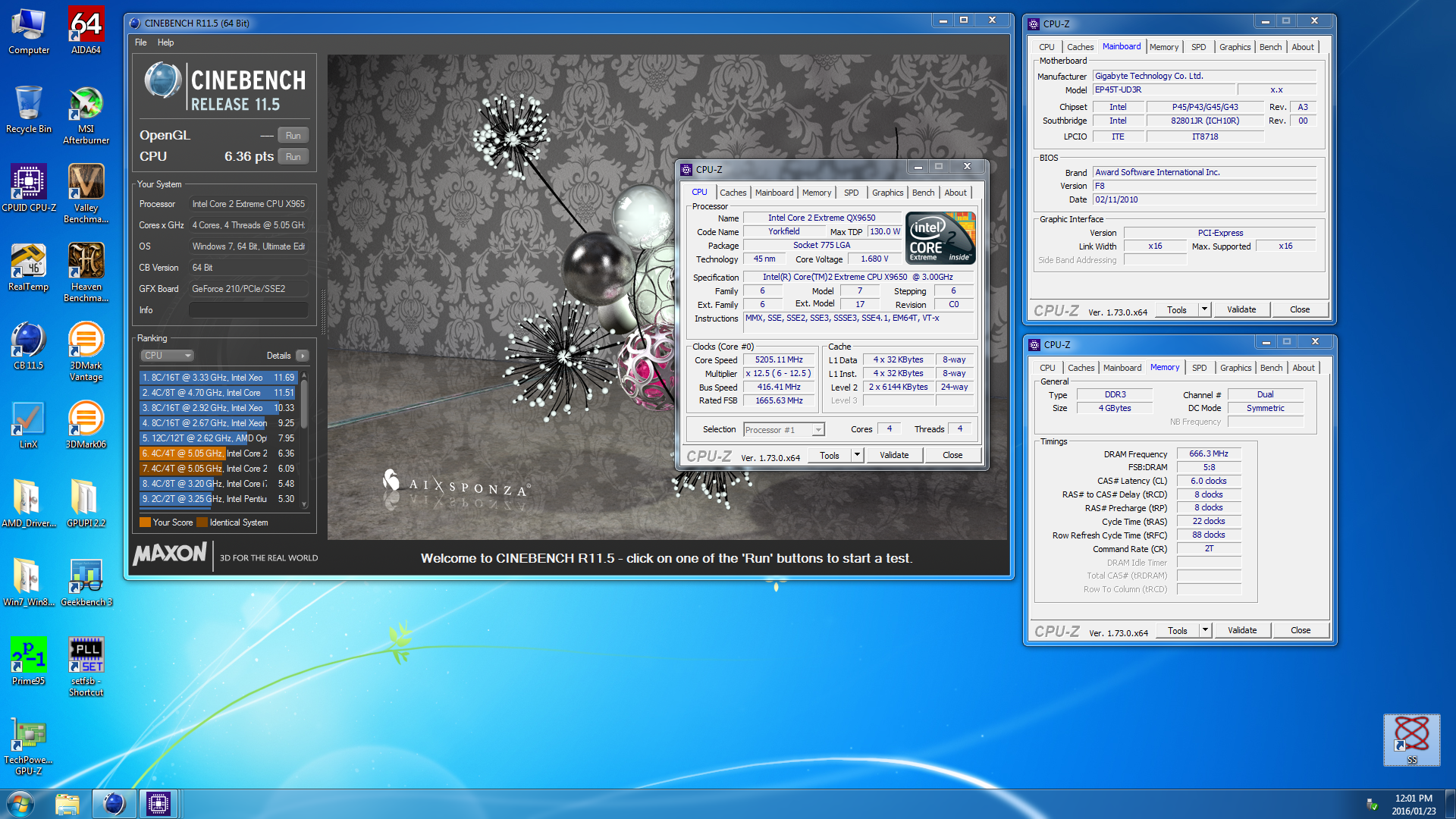Open the SS shortcut on desktop
Screen dimensions: 1456x819
tap(1411, 740)
